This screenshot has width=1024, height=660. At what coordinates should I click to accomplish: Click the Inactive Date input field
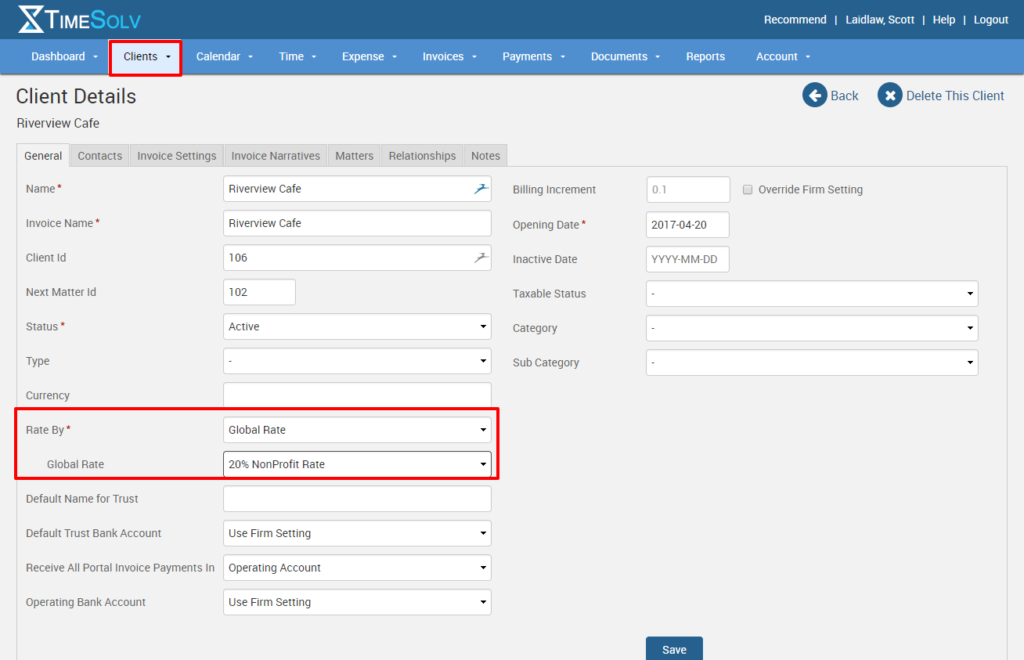(687, 258)
